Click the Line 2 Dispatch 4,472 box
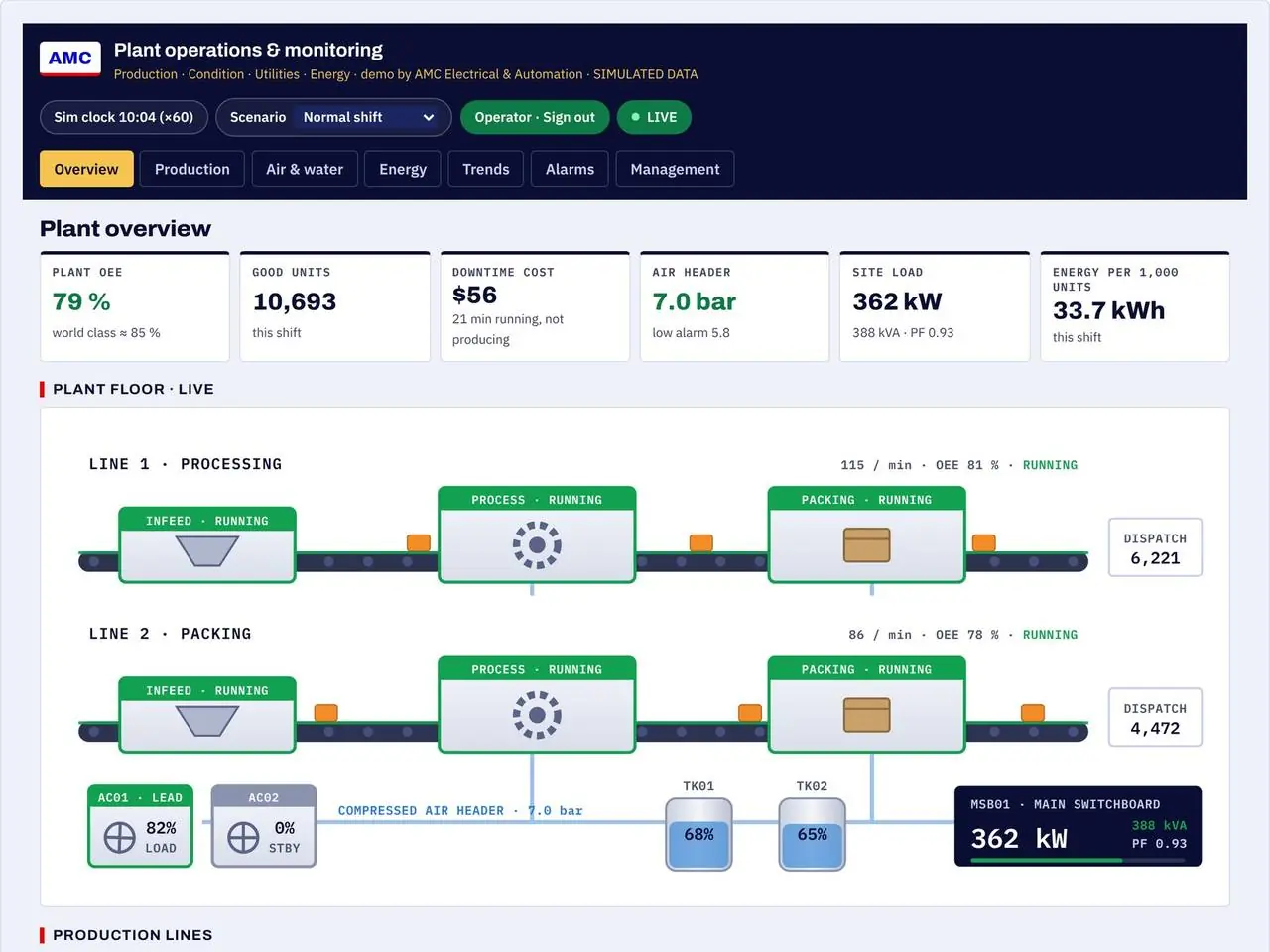Viewport: 1270px width, 952px height. pyautogui.click(x=1155, y=717)
